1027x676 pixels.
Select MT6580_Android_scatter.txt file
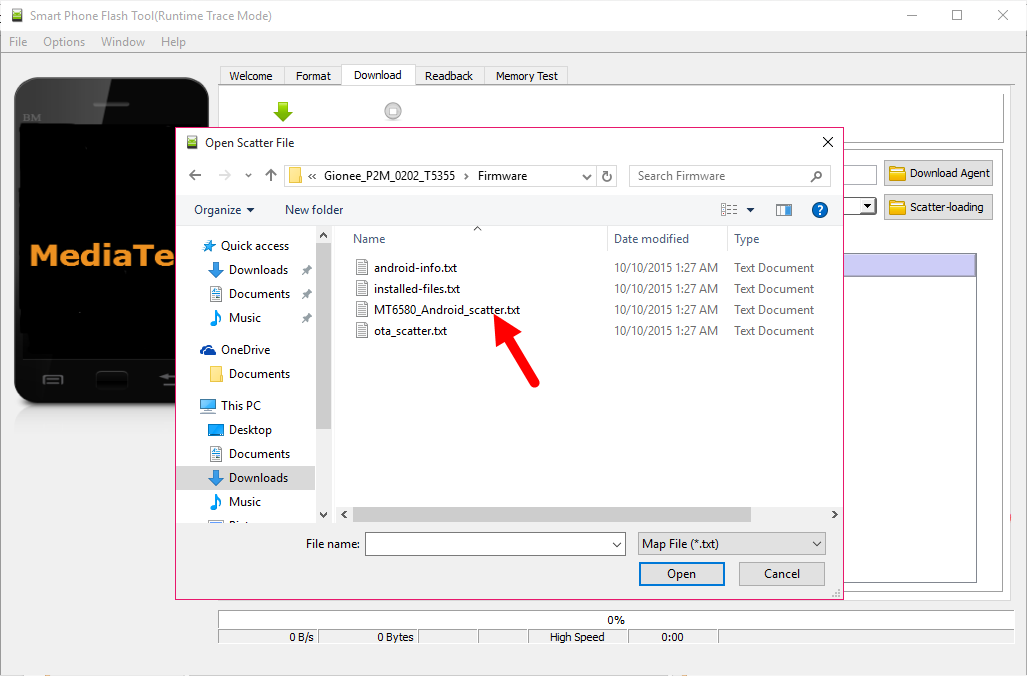446,310
